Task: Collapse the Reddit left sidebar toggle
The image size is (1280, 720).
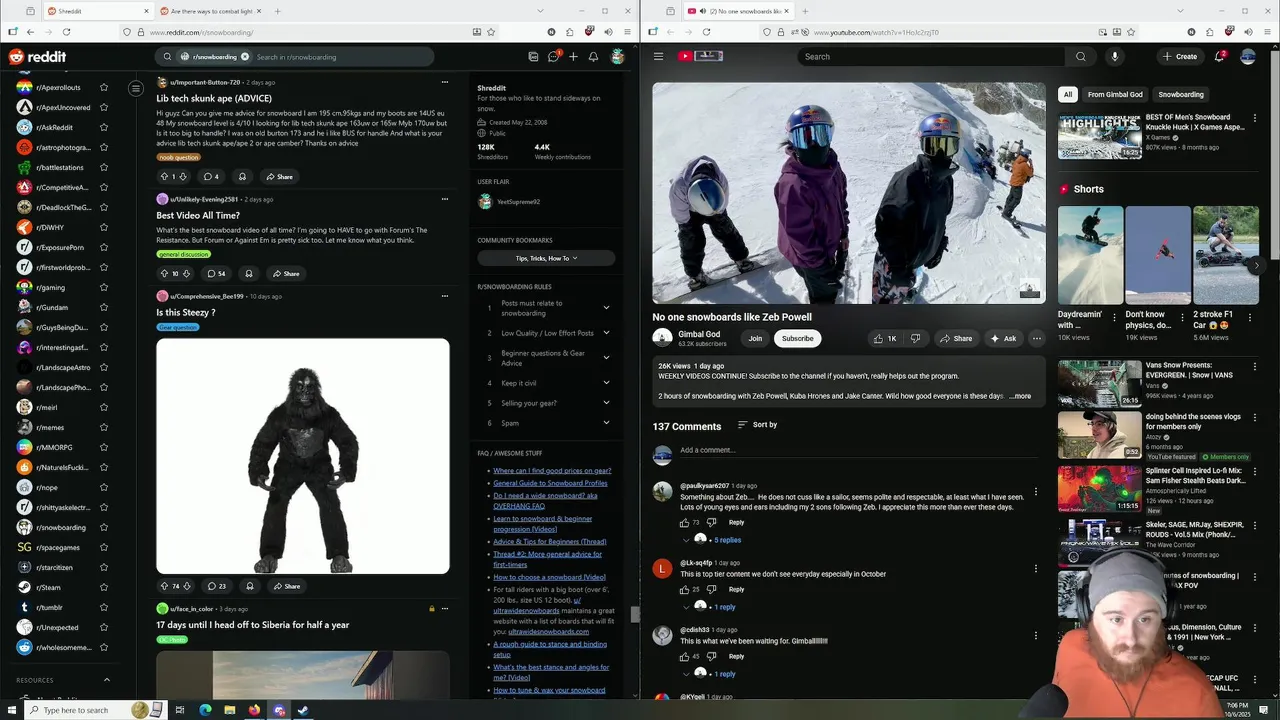Action: click(x=136, y=89)
